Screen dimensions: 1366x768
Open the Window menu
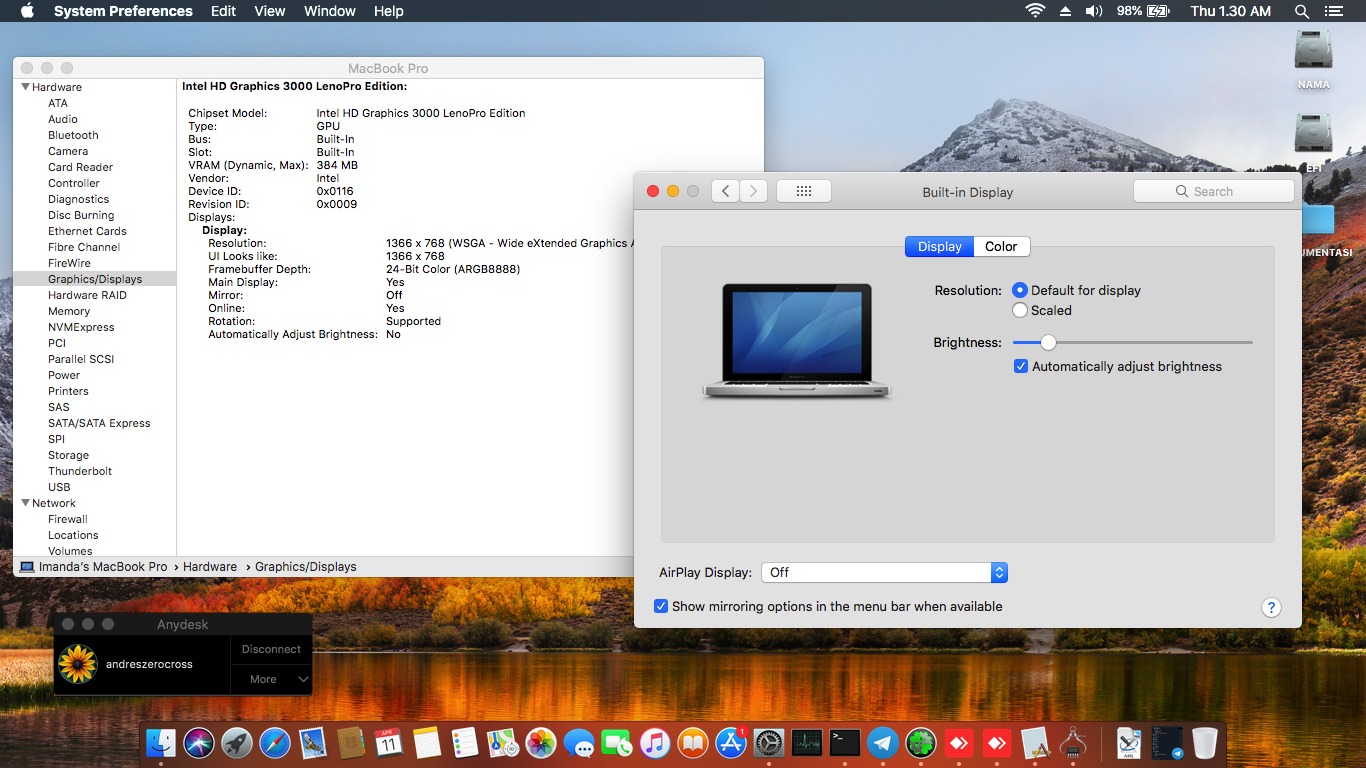(x=330, y=11)
